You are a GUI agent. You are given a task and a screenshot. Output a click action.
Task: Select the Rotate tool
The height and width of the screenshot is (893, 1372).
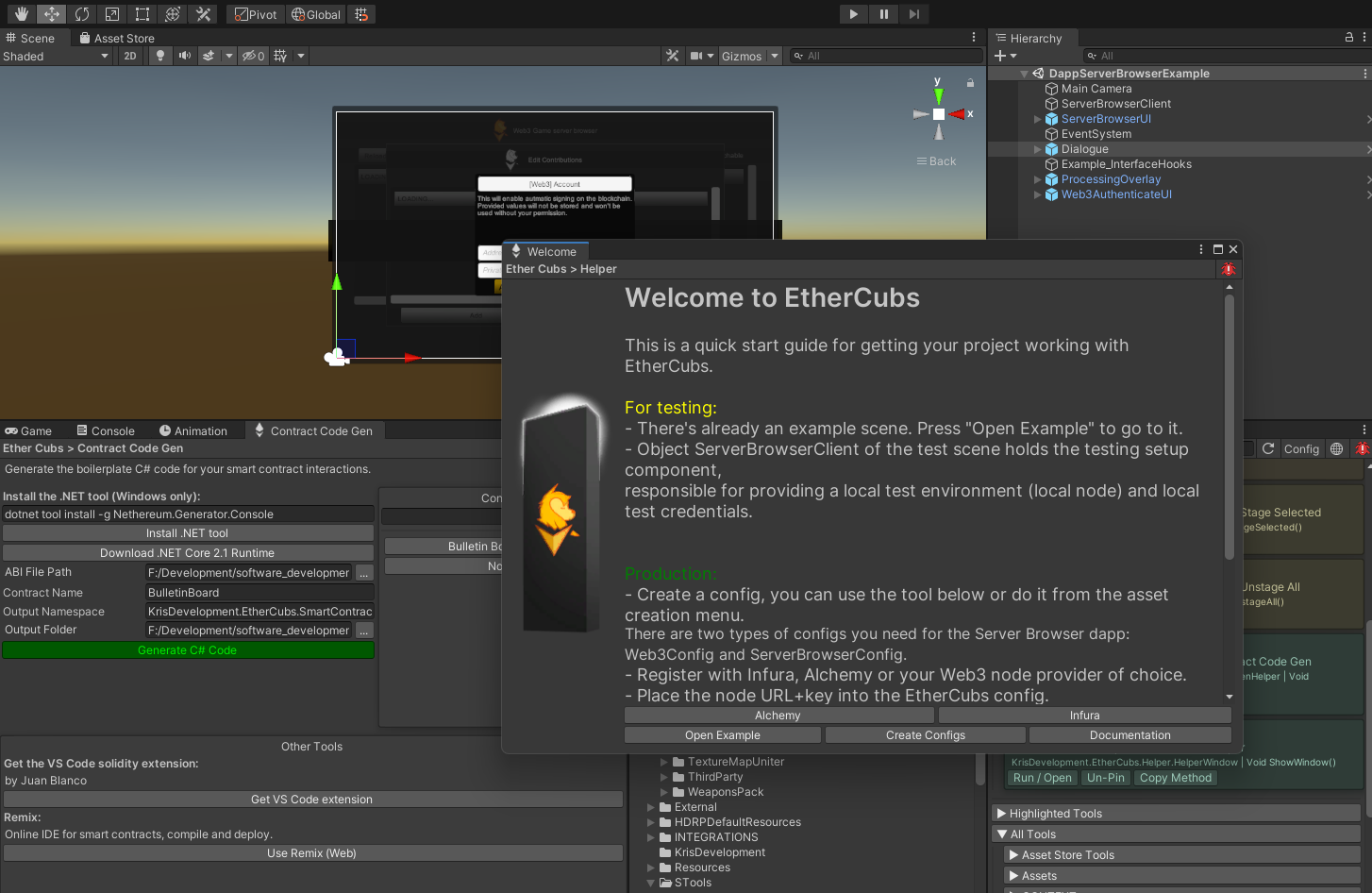click(82, 14)
